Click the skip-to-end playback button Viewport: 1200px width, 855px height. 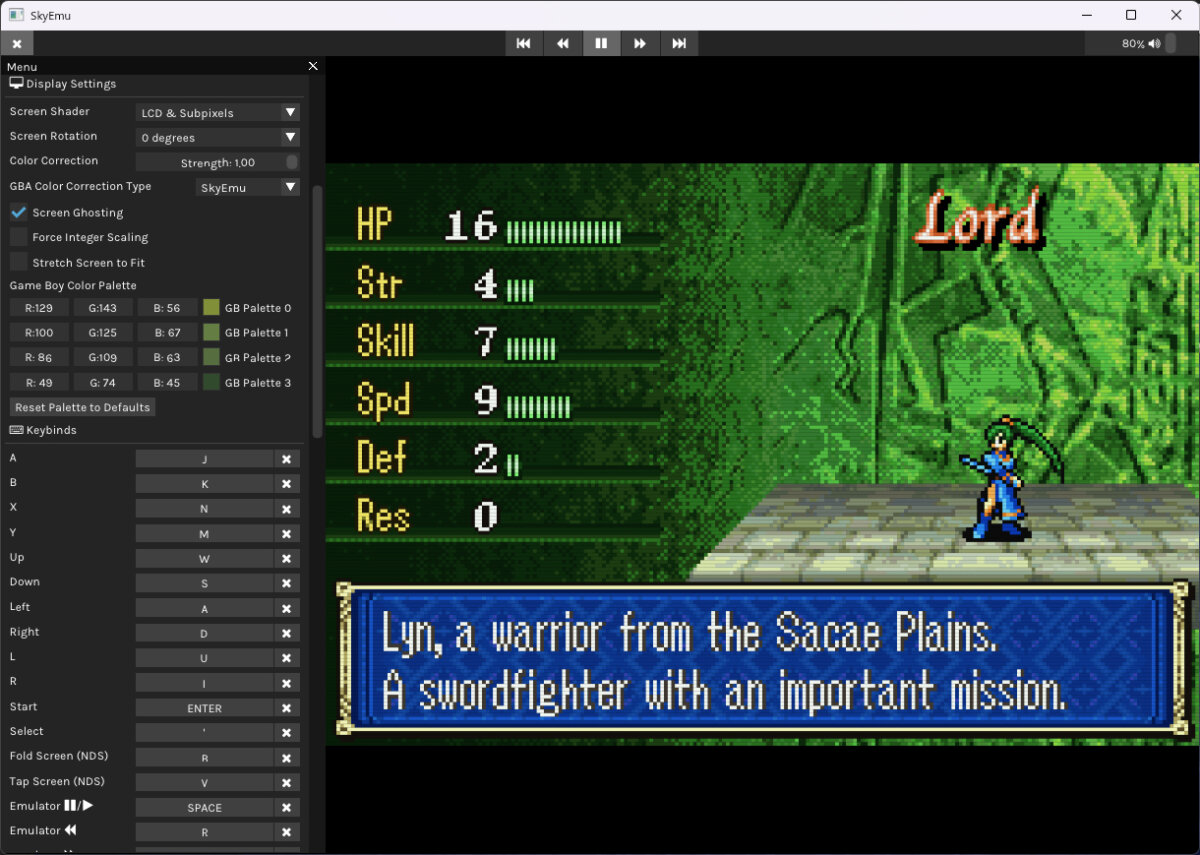(x=679, y=43)
